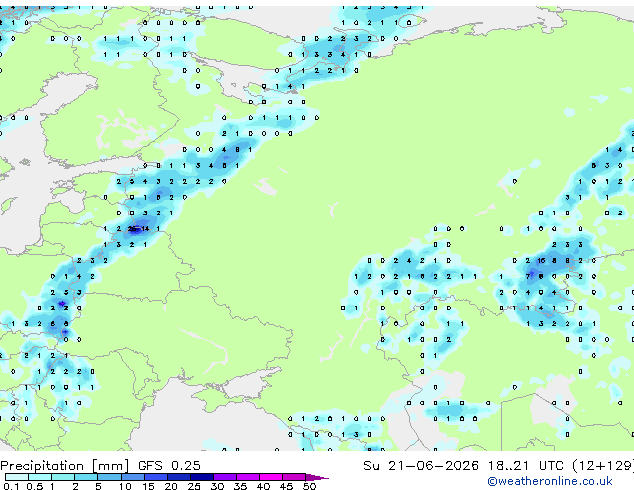The height and width of the screenshot is (490, 634).
Task: Click the "Precipitation [mm]" title text
Action: [x=65, y=466]
